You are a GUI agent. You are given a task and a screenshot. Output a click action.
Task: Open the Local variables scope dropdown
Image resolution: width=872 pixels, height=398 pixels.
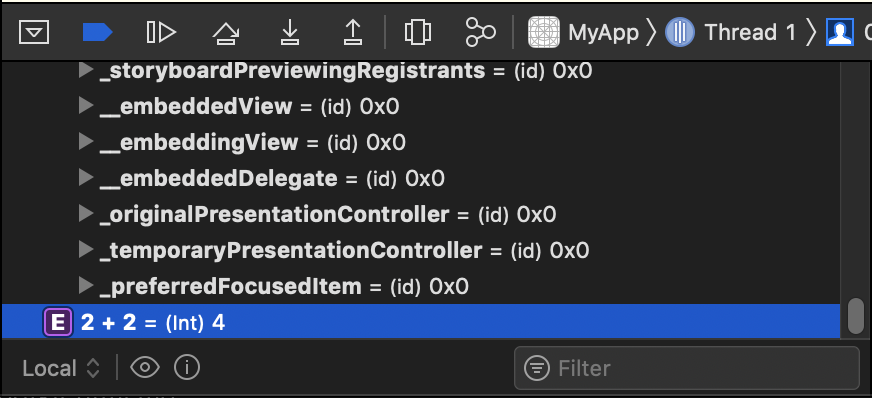coord(61,368)
